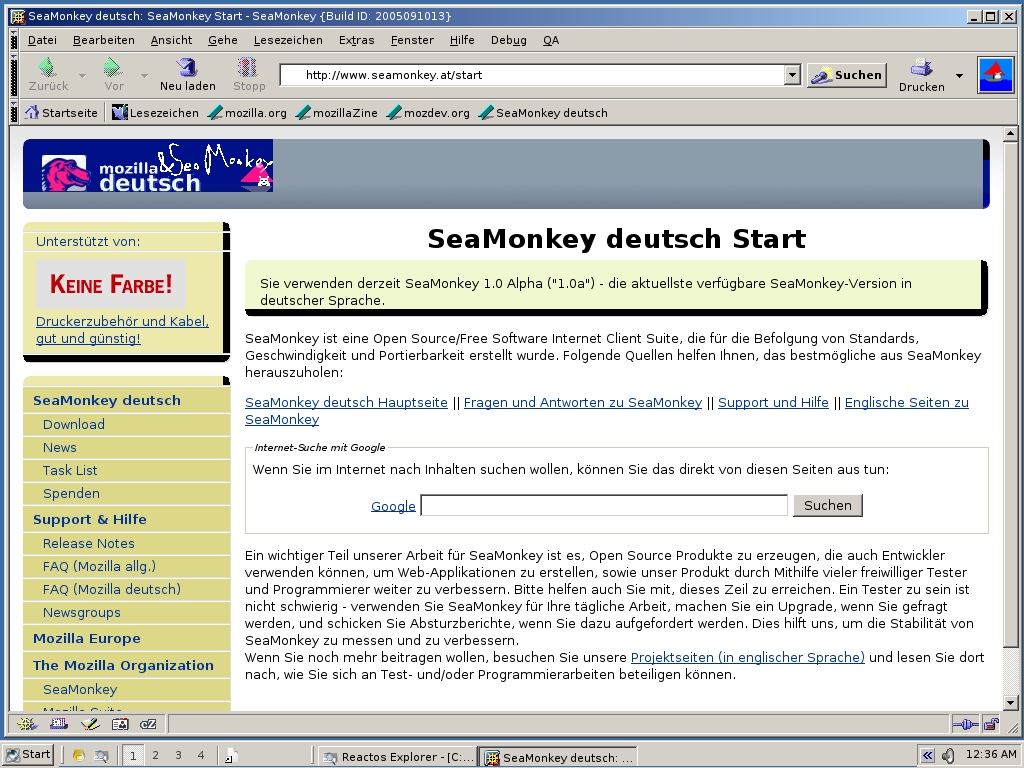
Task: Open the Lesezeichen menu
Action: (288, 40)
